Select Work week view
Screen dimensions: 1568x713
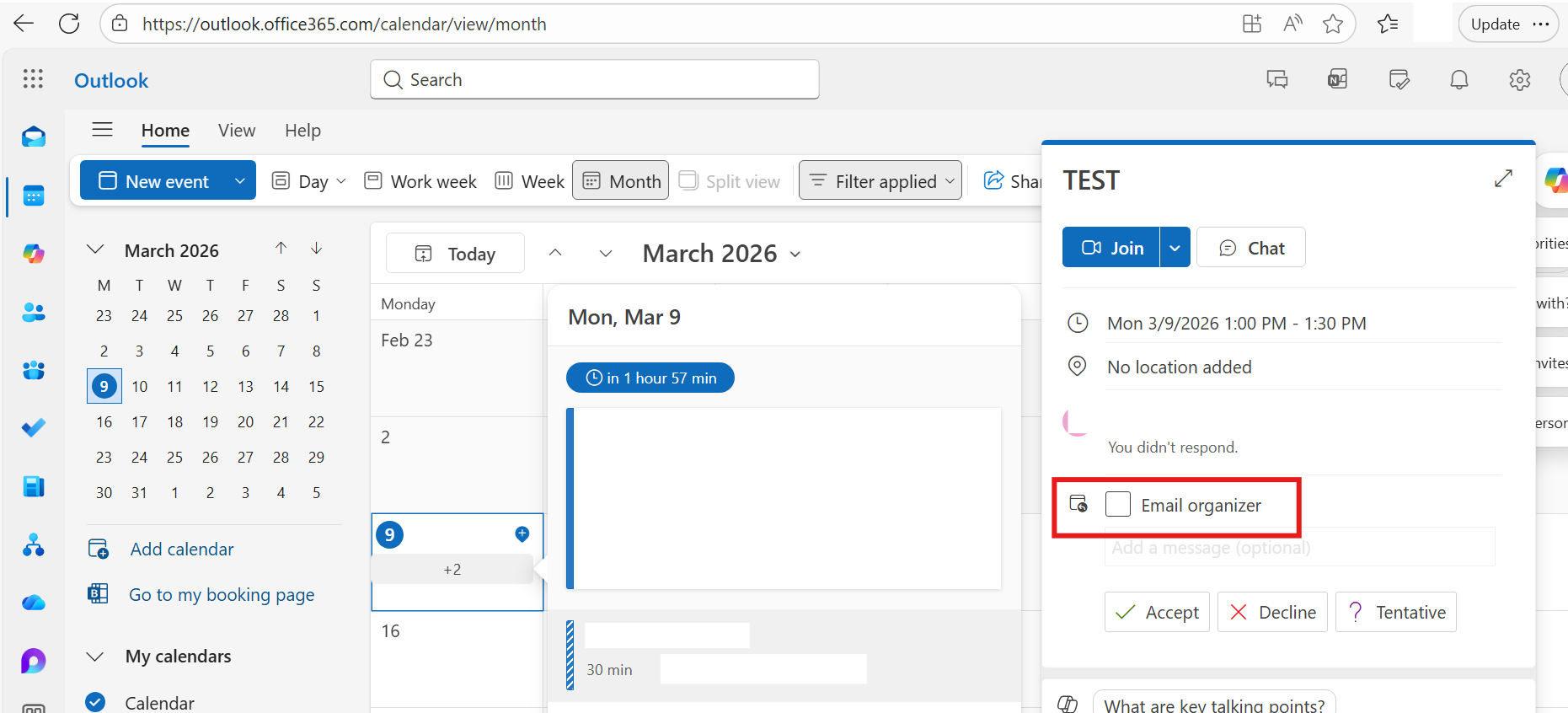click(420, 181)
